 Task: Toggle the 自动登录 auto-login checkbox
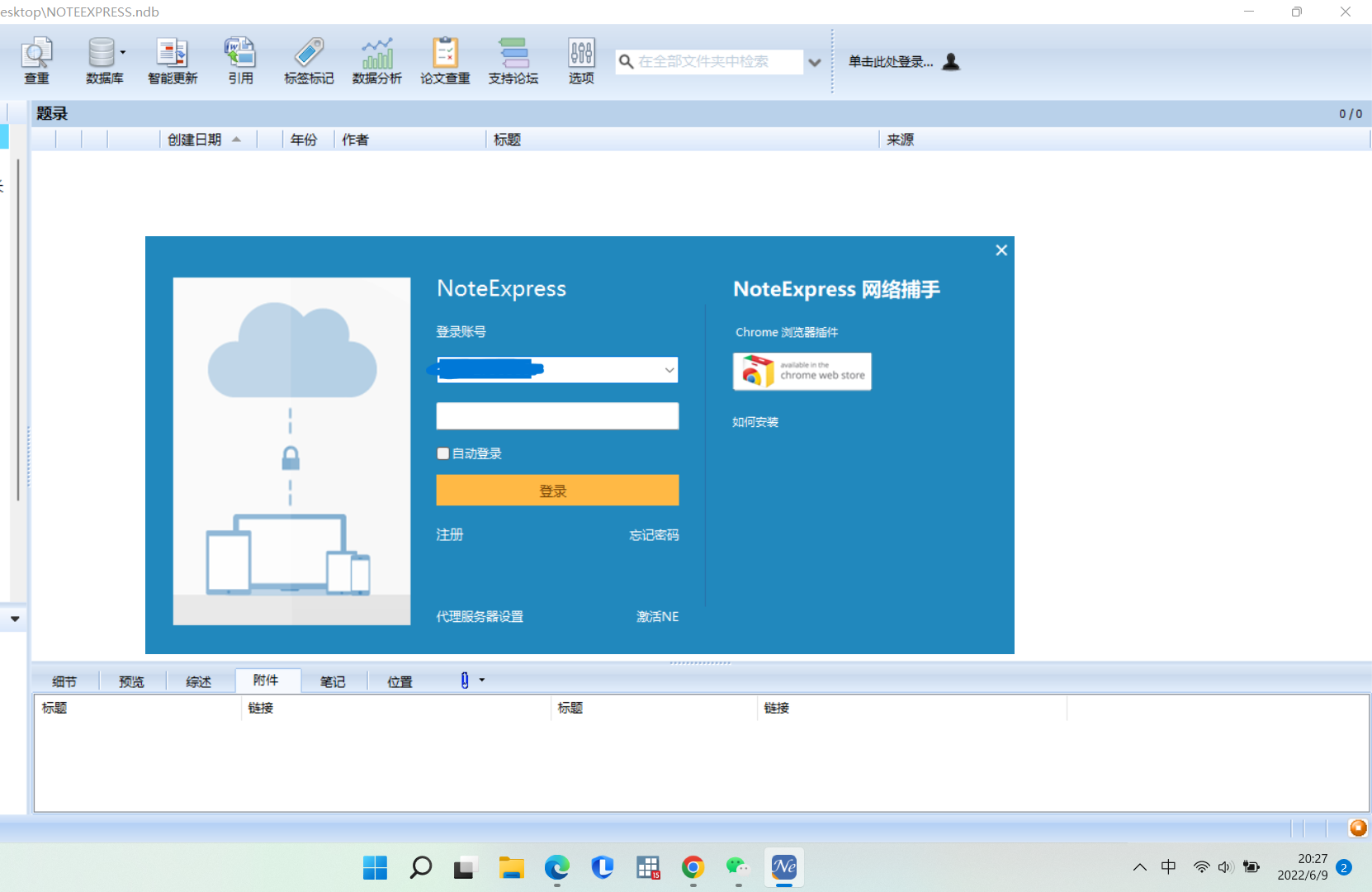point(443,453)
